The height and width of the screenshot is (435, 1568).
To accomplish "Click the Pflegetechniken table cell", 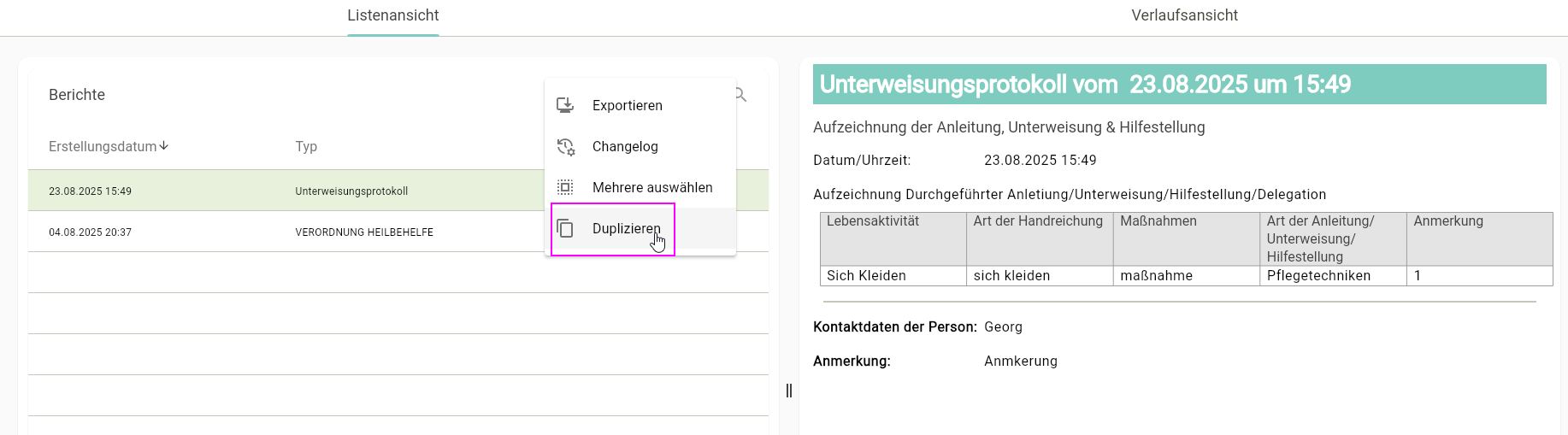I will point(1318,275).
